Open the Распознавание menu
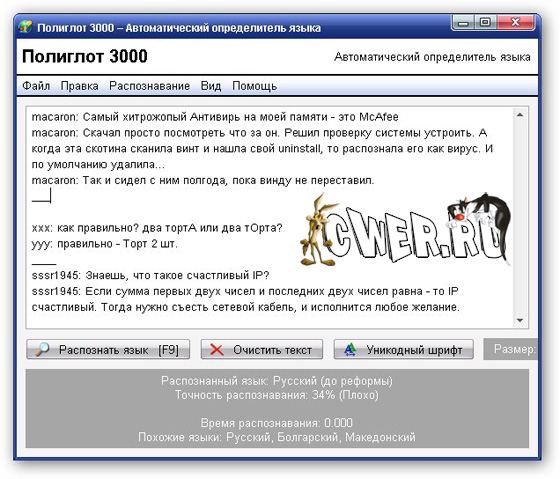Image resolution: width=560 pixels, height=479 pixels. click(149, 86)
